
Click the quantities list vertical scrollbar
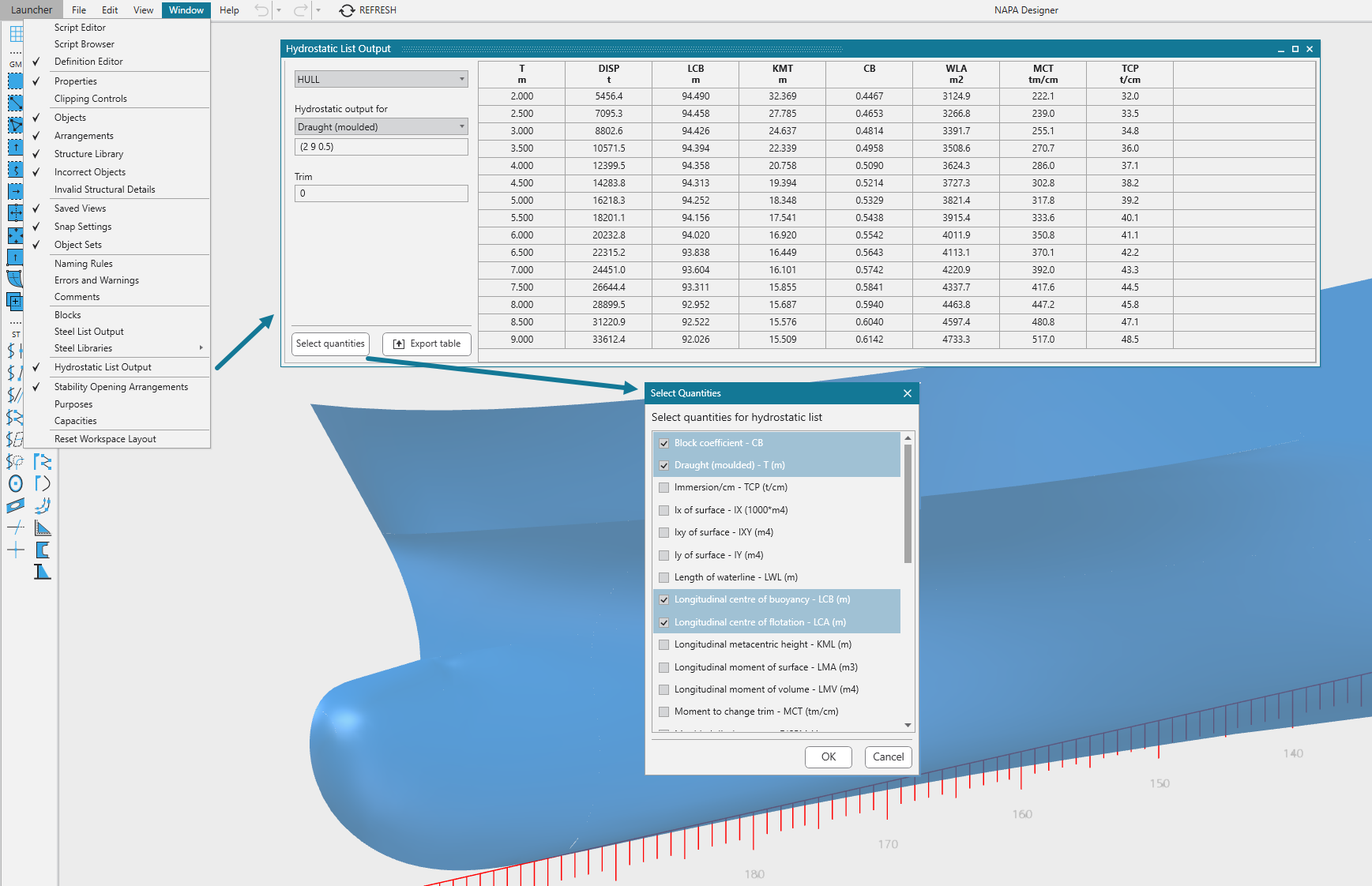pos(908,505)
